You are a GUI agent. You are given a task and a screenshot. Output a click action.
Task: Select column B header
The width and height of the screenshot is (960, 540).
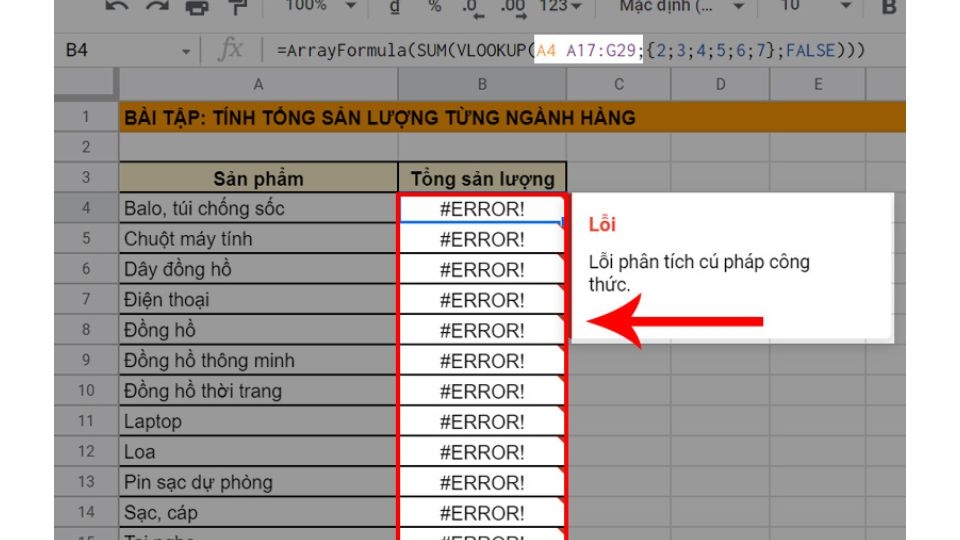[x=482, y=84]
